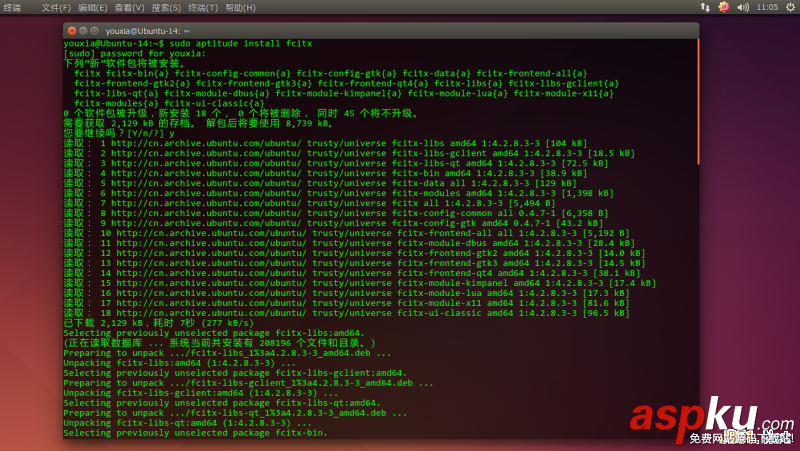Click the '终端' application name in top bar
Viewport: 800px width, 451px height.
click(x=12, y=8)
